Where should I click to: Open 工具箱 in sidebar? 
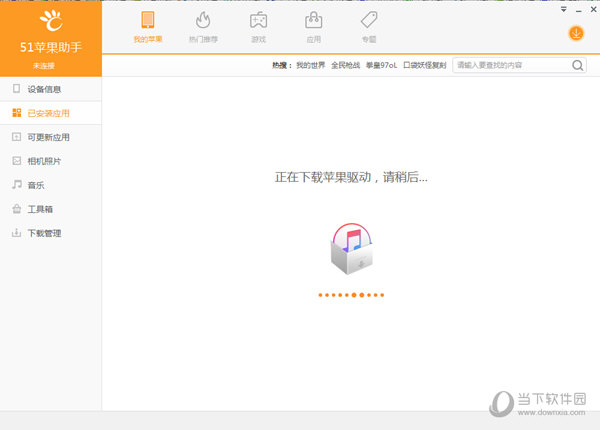(x=51, y=209)
